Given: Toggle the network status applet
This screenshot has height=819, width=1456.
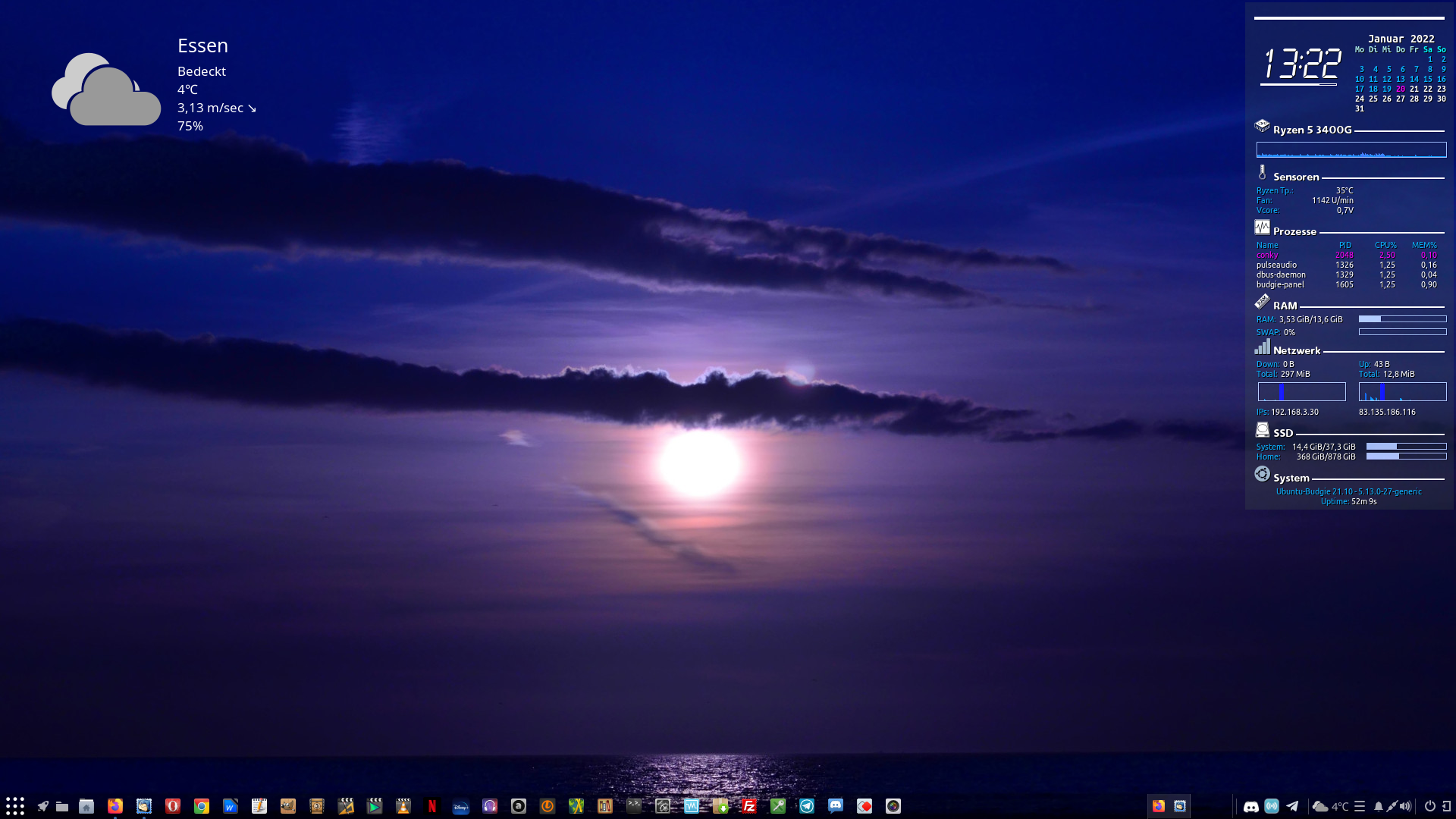Looking at the screenshot, I should point(1271,806).
